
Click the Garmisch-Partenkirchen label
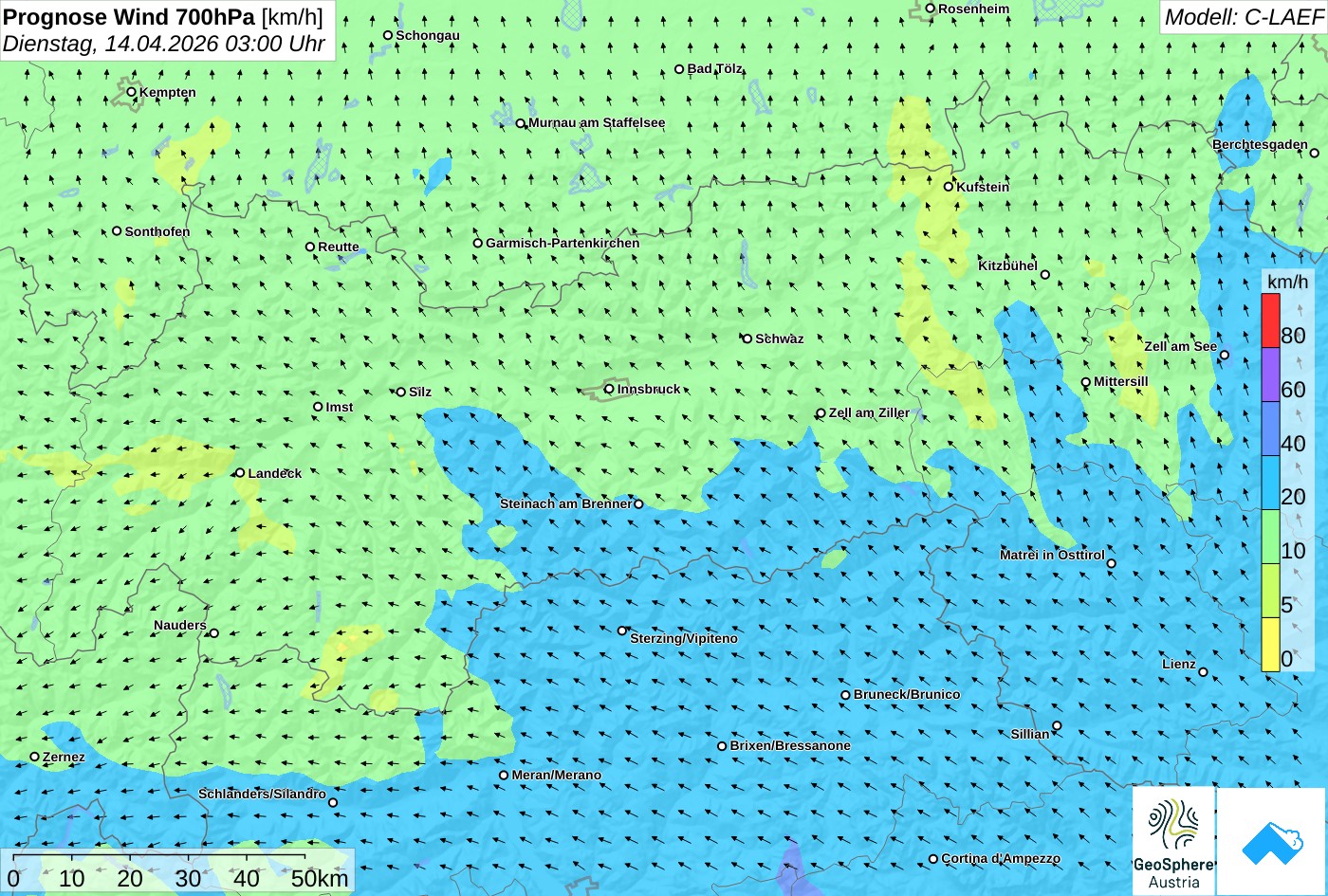563,243
